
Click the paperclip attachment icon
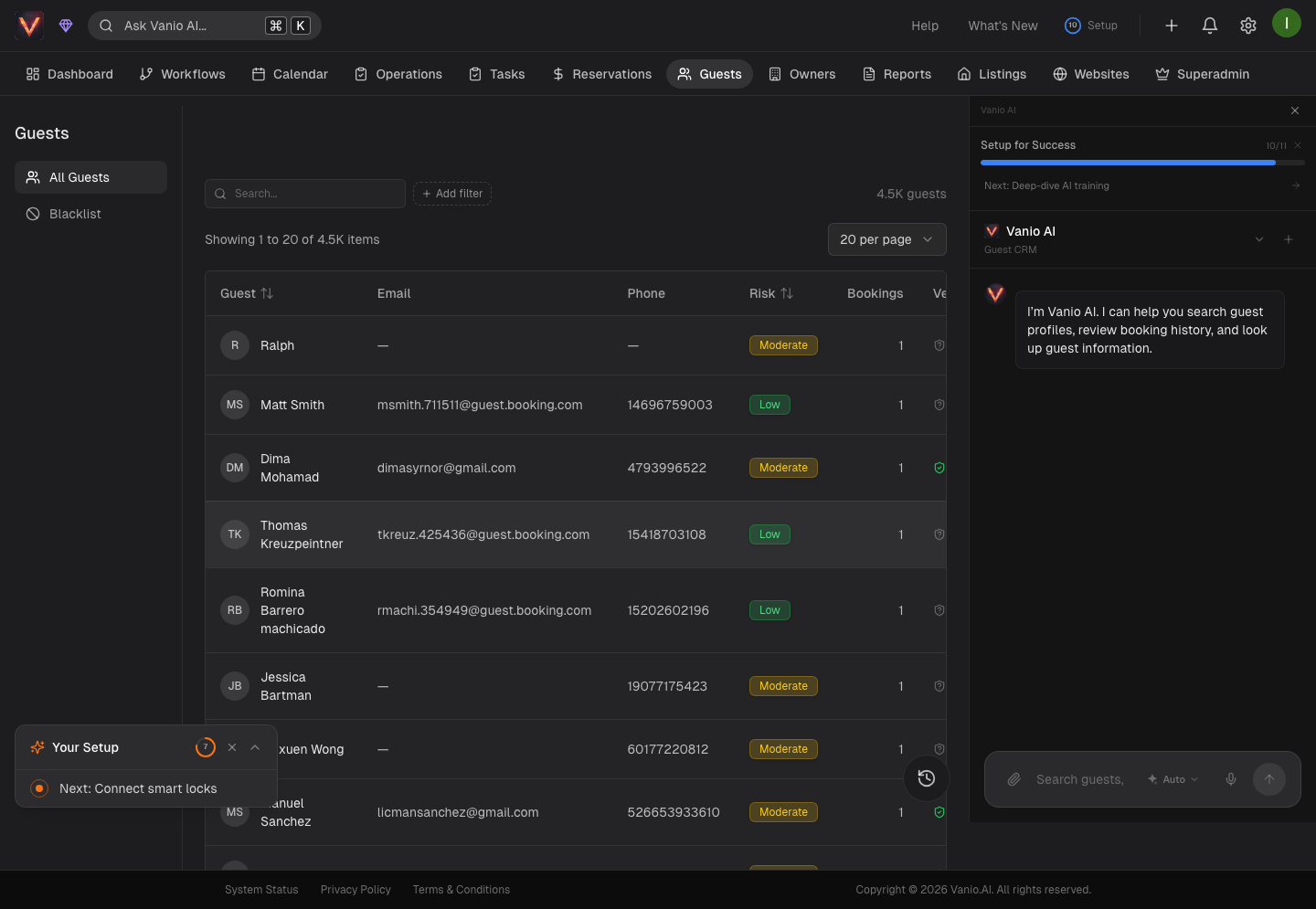[1014, 779]
